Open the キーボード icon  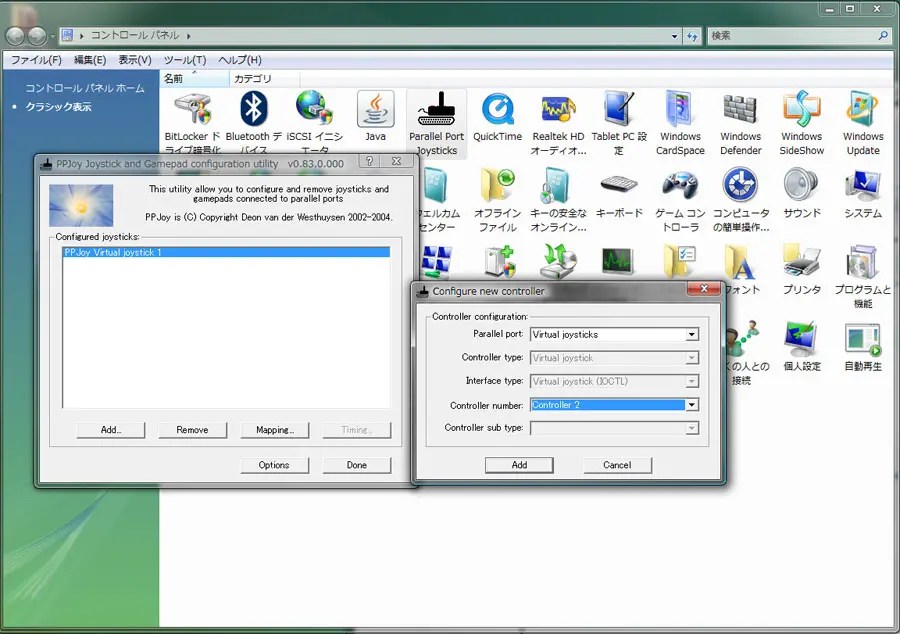tap(619, 195)
